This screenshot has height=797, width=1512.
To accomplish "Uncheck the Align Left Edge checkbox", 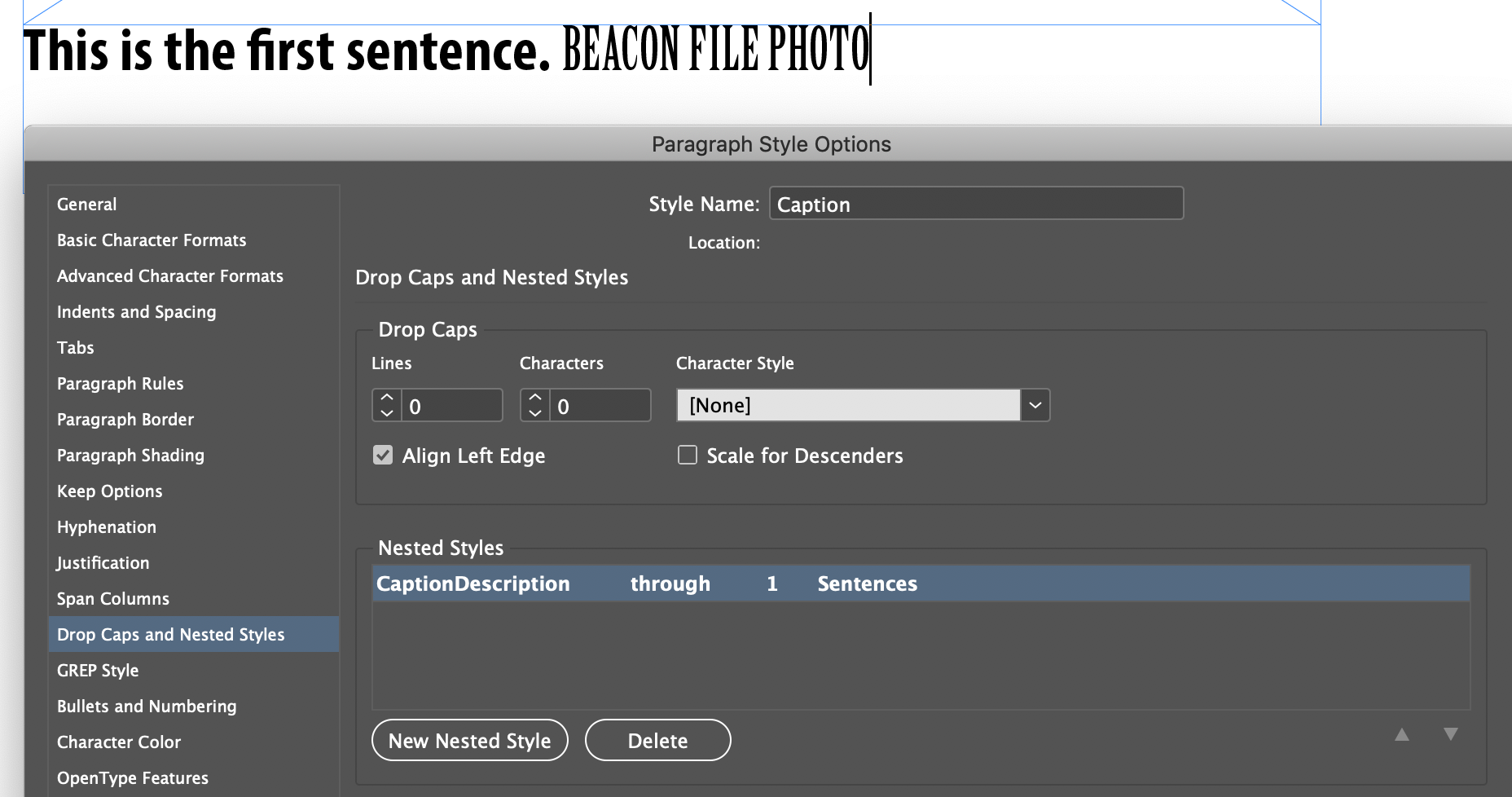I will click(383, 455).
